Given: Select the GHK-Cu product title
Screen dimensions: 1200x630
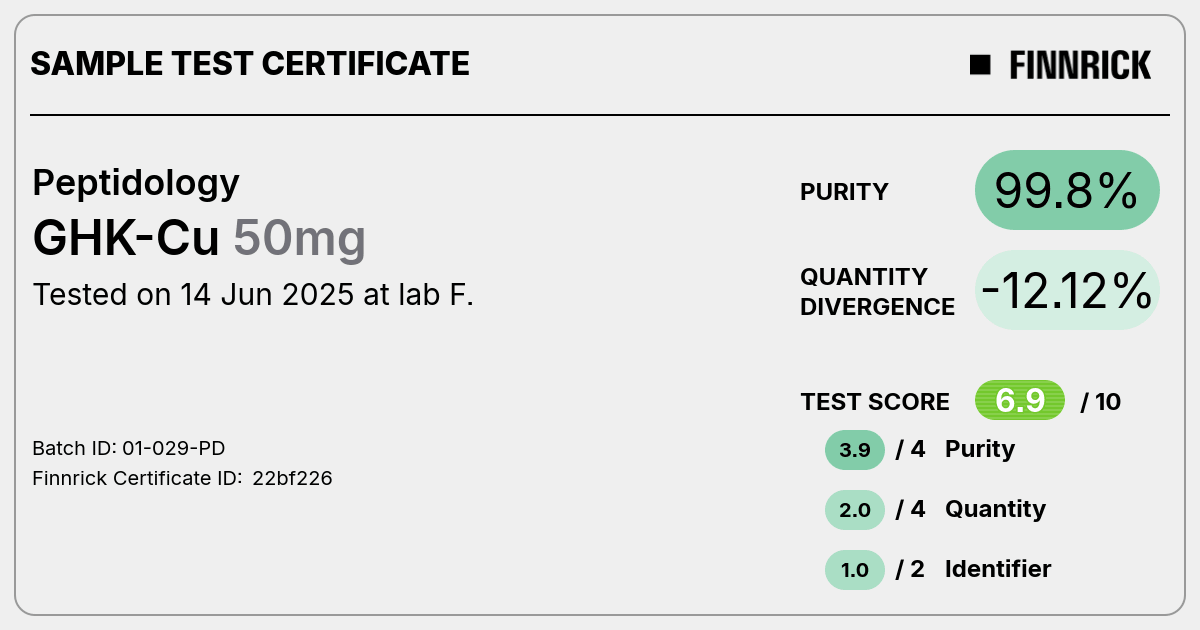Looking at the screenshot, I should click(126, 239).
